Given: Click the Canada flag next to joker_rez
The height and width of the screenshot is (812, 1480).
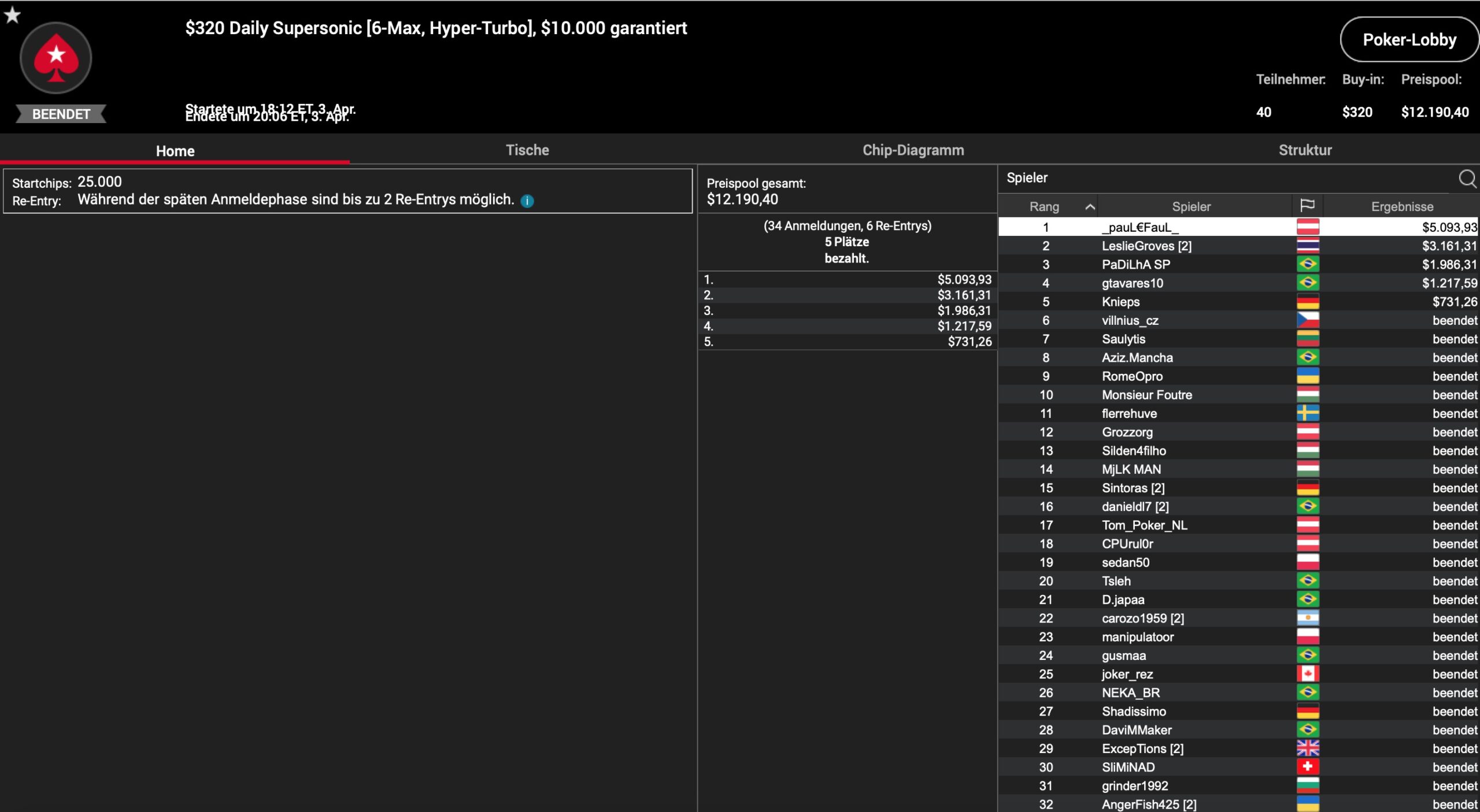Looking at the screenshot, I should coord(1307,674).
